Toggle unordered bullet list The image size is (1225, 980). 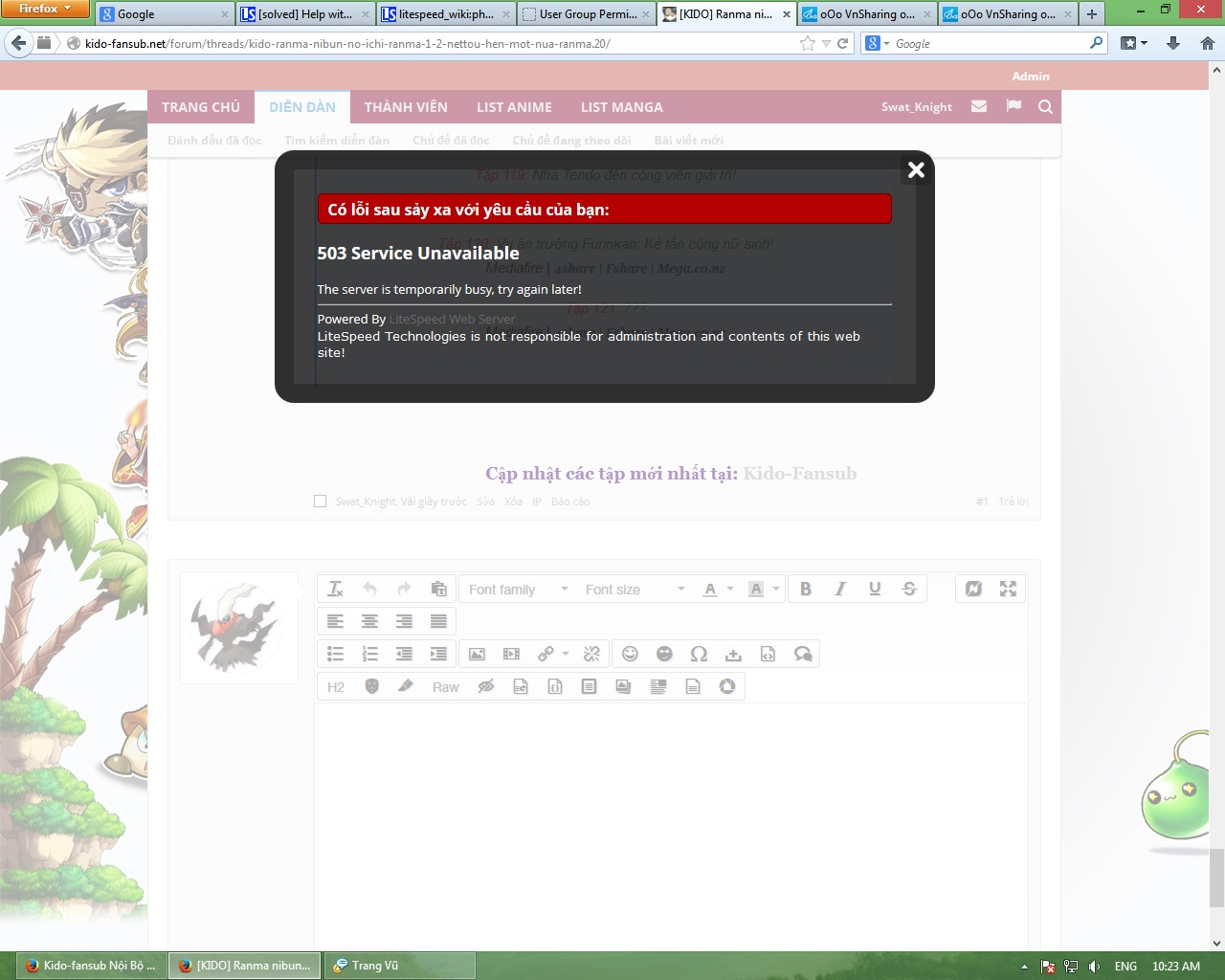[x=335, y=655]
